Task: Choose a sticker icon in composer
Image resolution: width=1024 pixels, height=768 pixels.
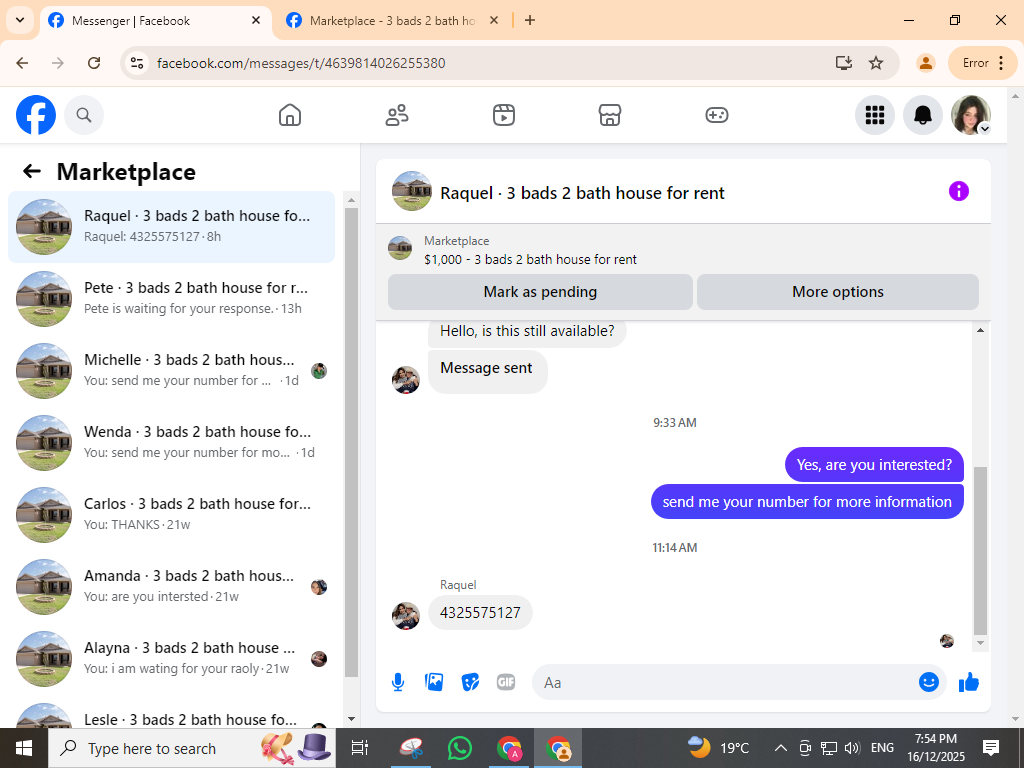Action: [x=470, y=682]
